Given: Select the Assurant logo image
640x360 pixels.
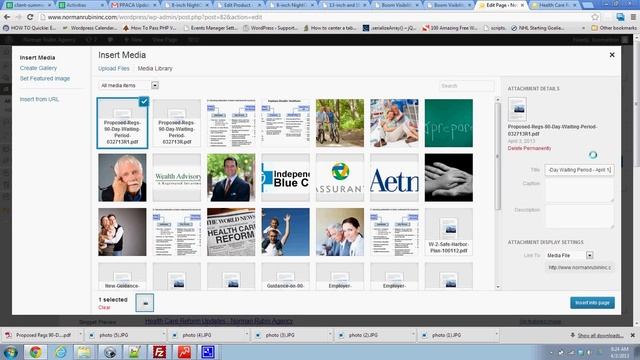Looking at the screenshot, I should click(x=340, y=178).
